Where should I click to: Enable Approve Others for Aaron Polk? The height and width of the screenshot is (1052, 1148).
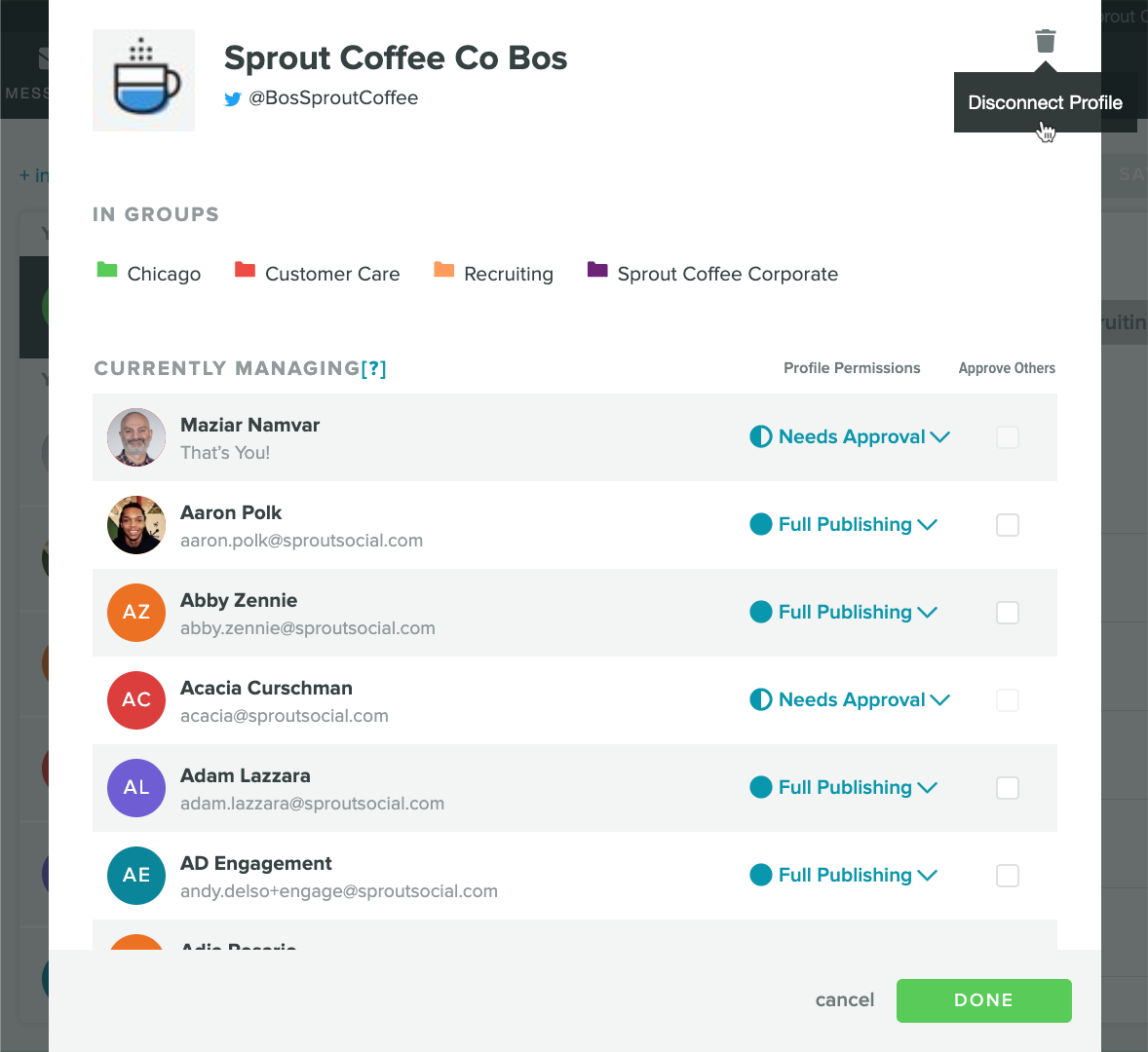[1008, 525]
